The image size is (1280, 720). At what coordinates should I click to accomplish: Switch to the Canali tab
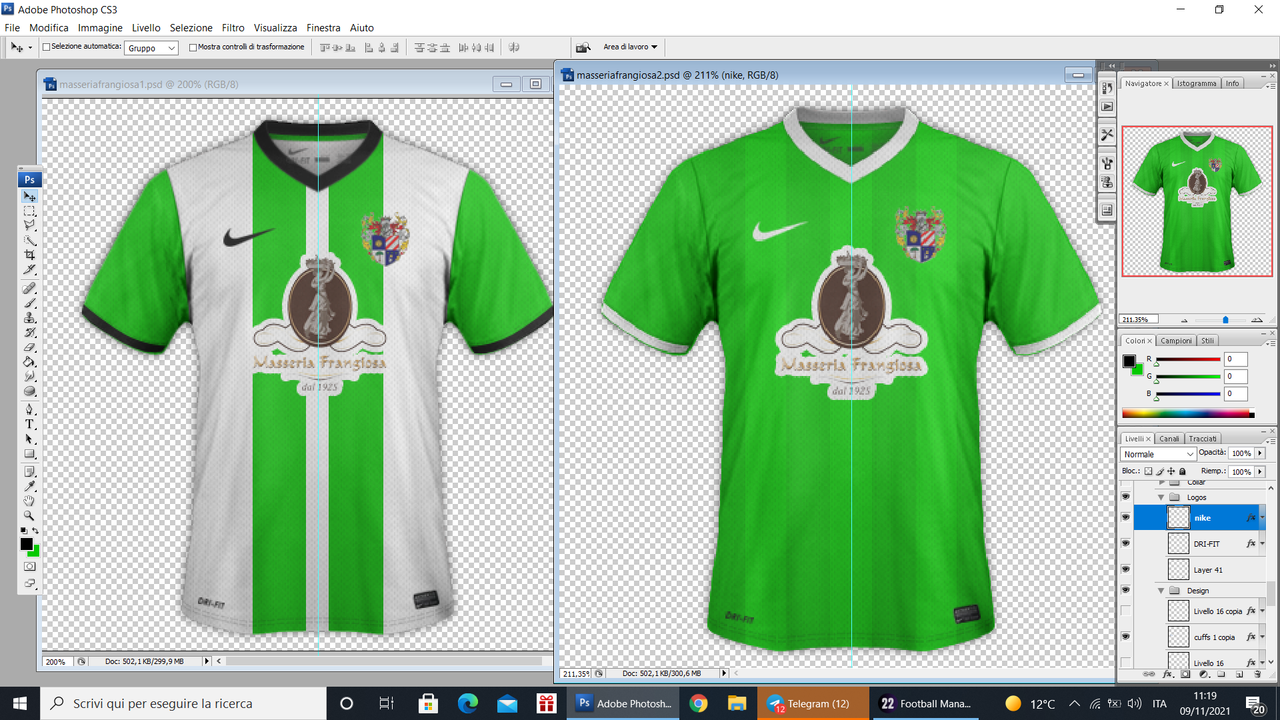[x=1169, y=439]
